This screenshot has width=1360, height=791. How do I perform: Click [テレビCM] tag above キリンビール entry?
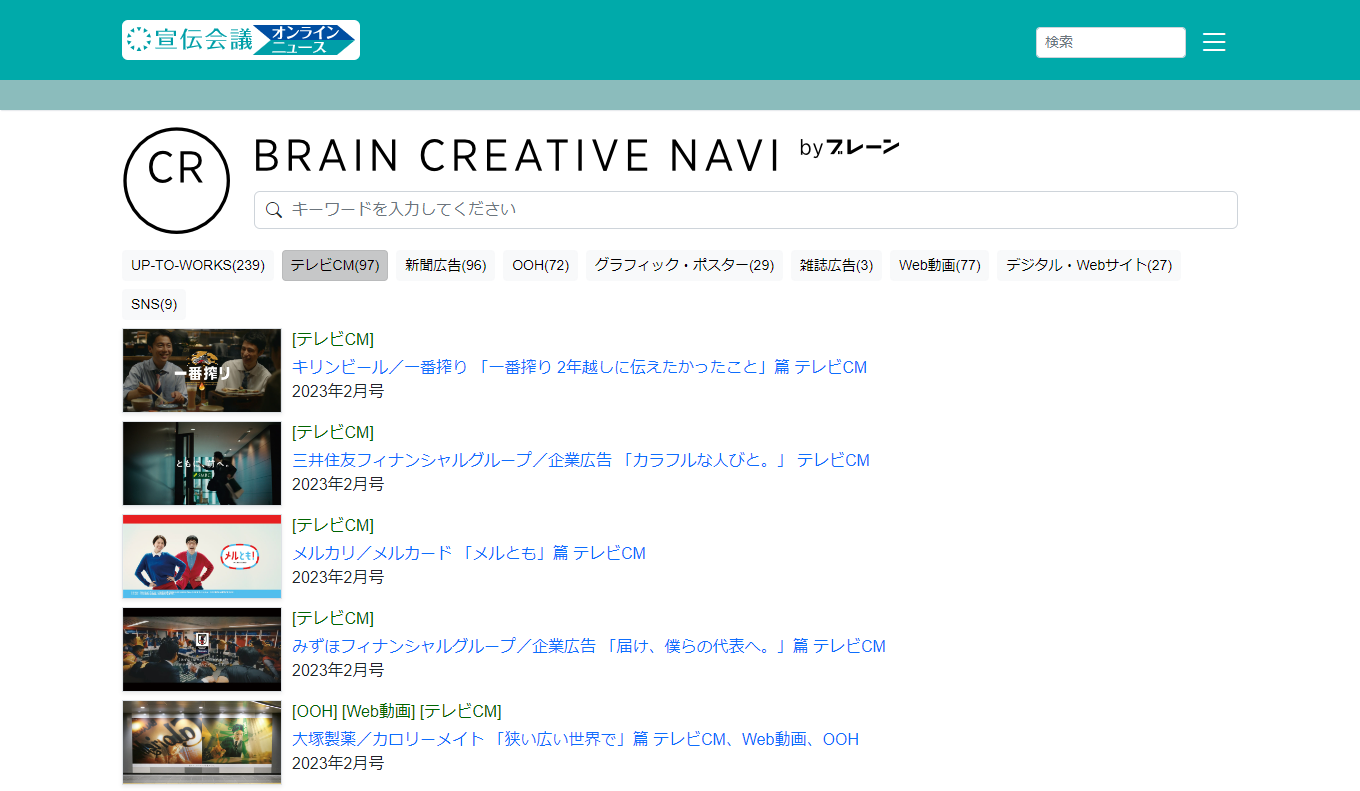333,339
